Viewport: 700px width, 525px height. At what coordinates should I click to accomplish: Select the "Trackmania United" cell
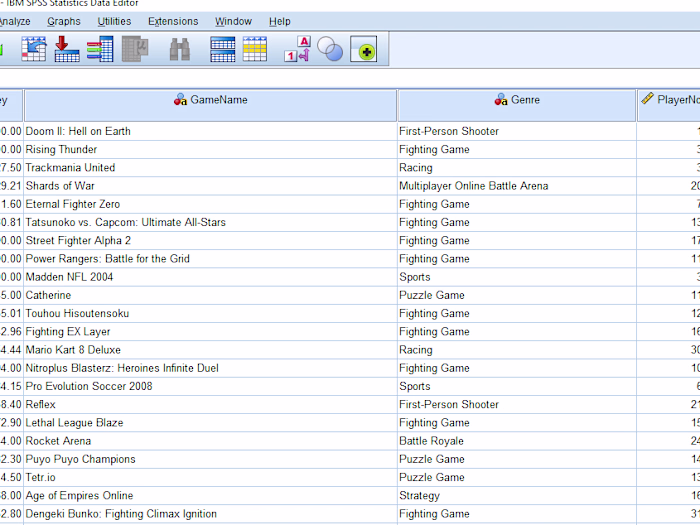pyautogui.click(x=210, y=168)
